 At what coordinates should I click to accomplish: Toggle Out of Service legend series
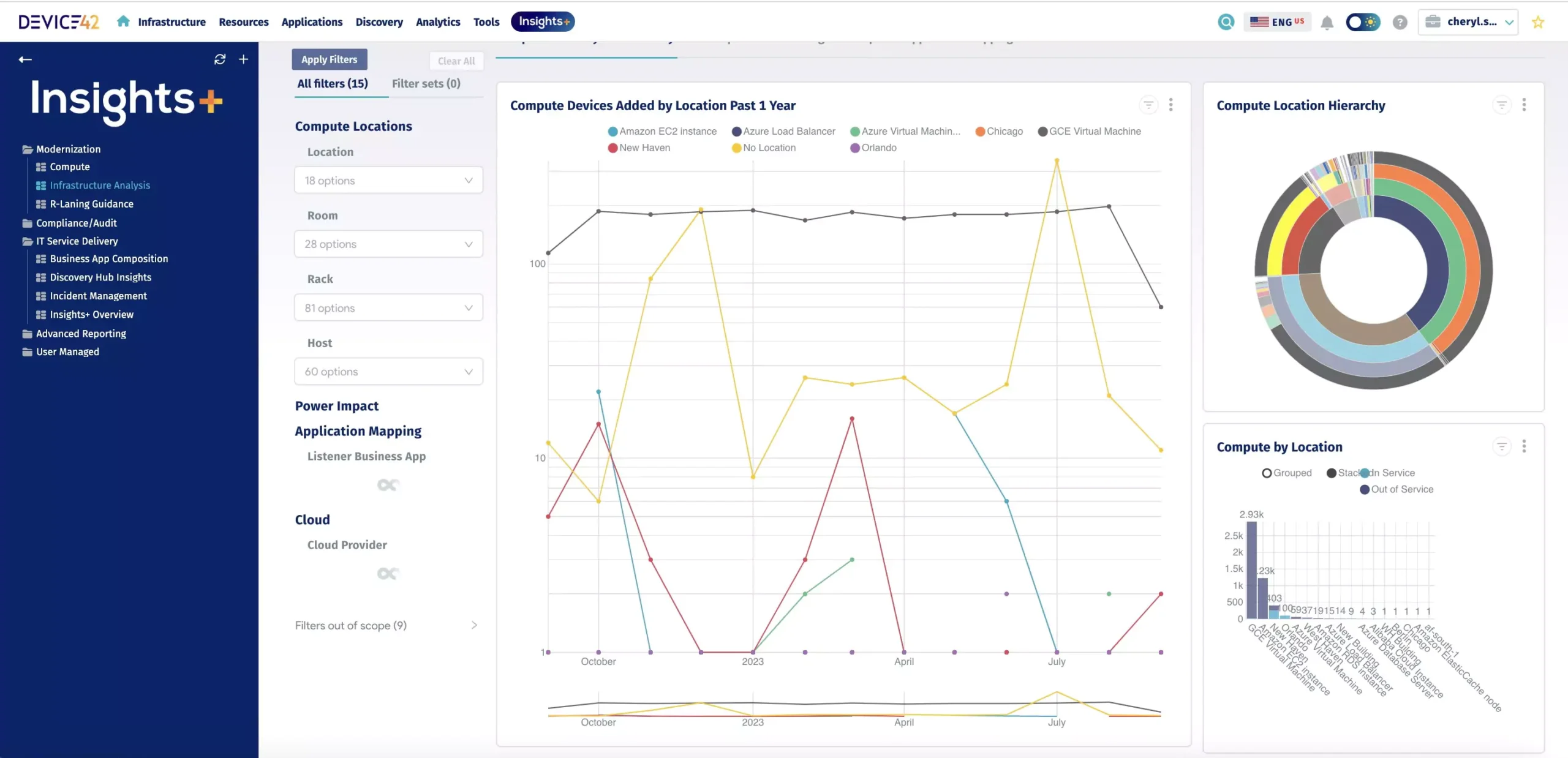(1396, 489)
